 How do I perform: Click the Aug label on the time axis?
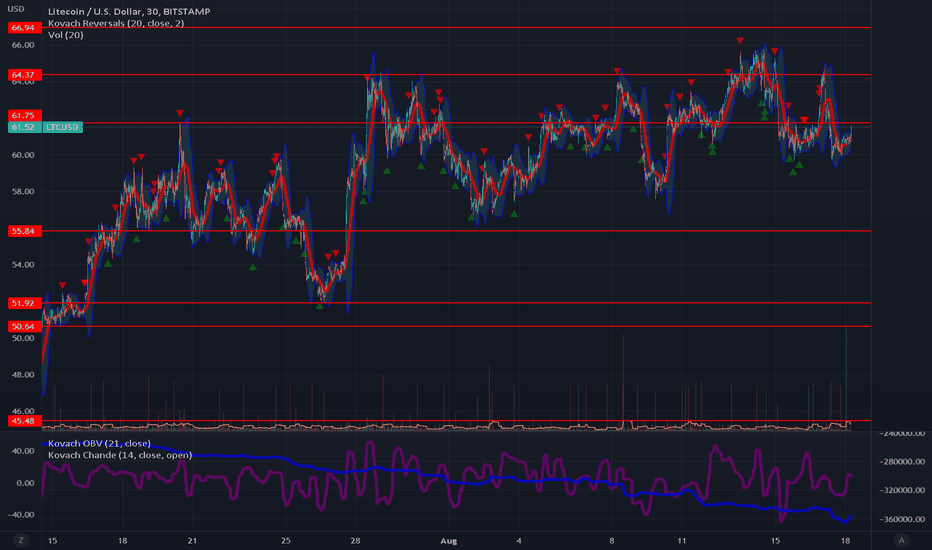[449, 540]
